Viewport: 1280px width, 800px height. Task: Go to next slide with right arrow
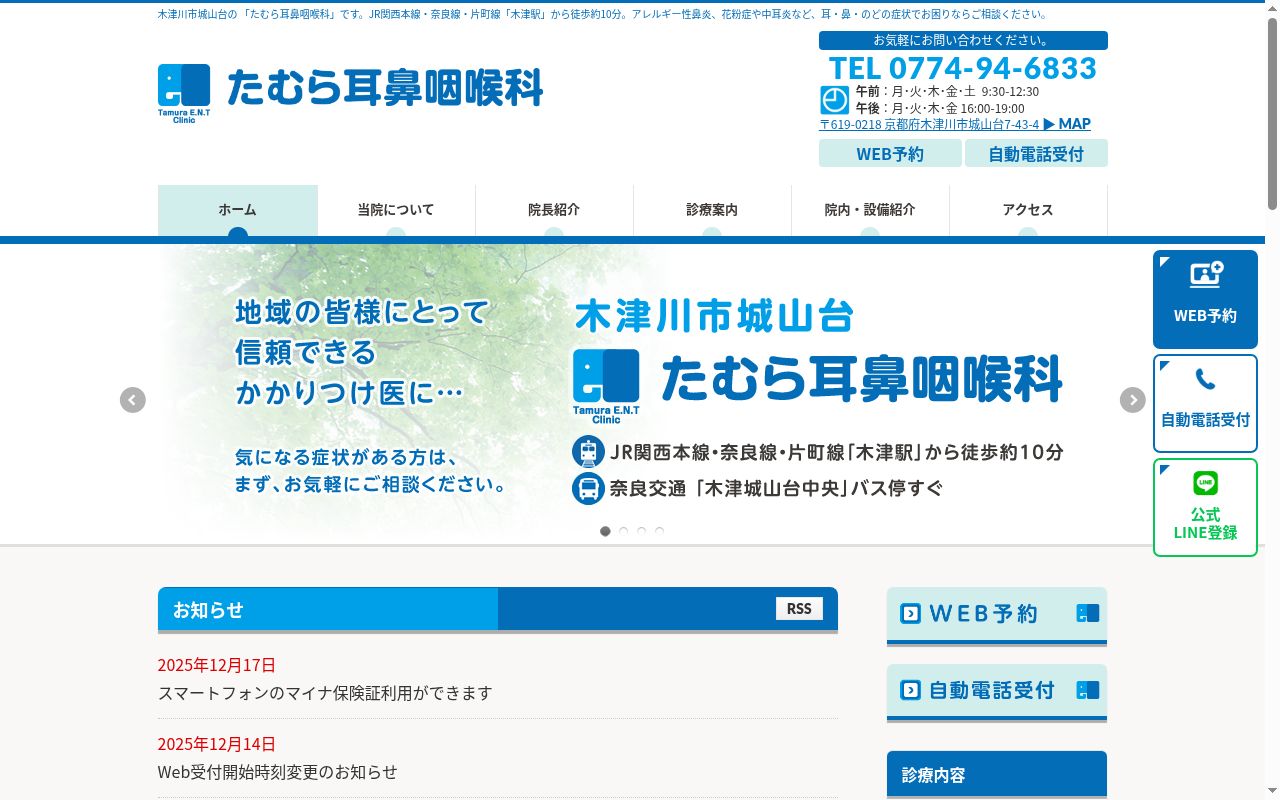pos(1132,400)
